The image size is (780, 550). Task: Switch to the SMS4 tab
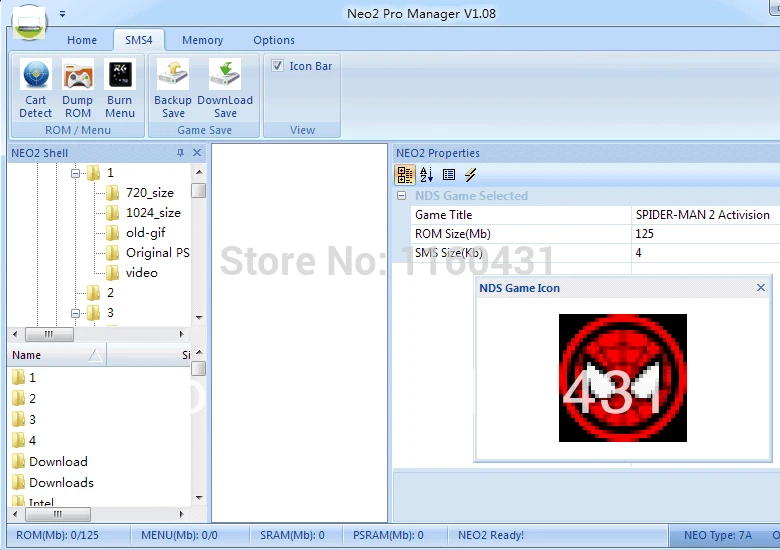point(139,40)
